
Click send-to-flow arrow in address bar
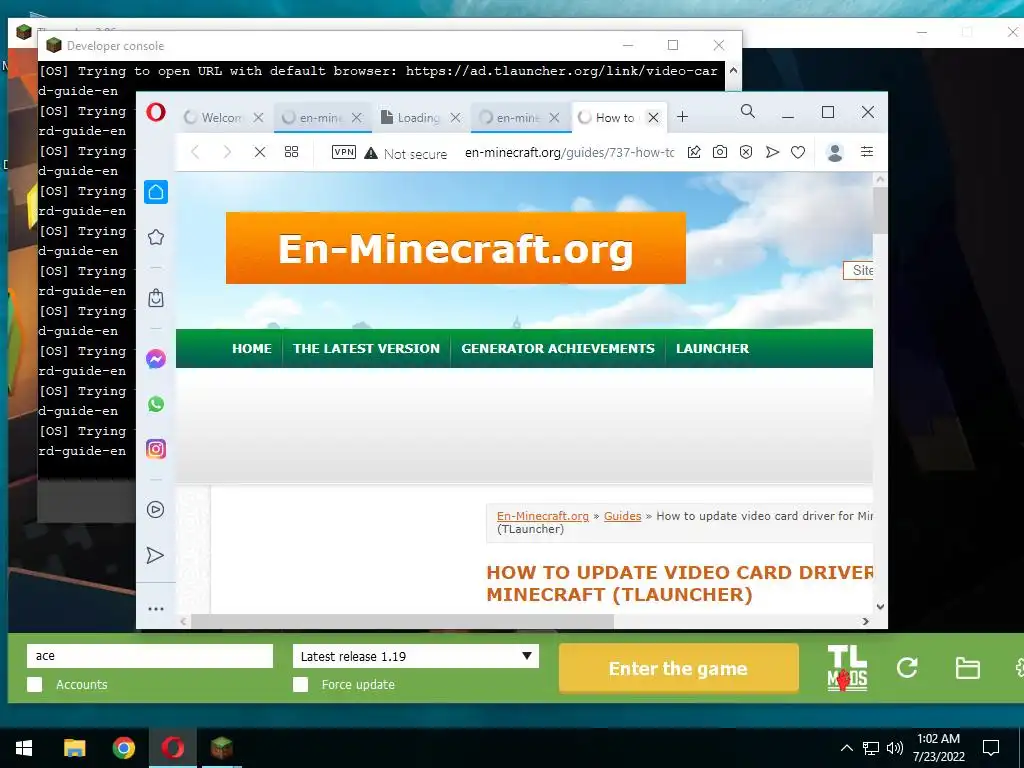pos(772,152)
